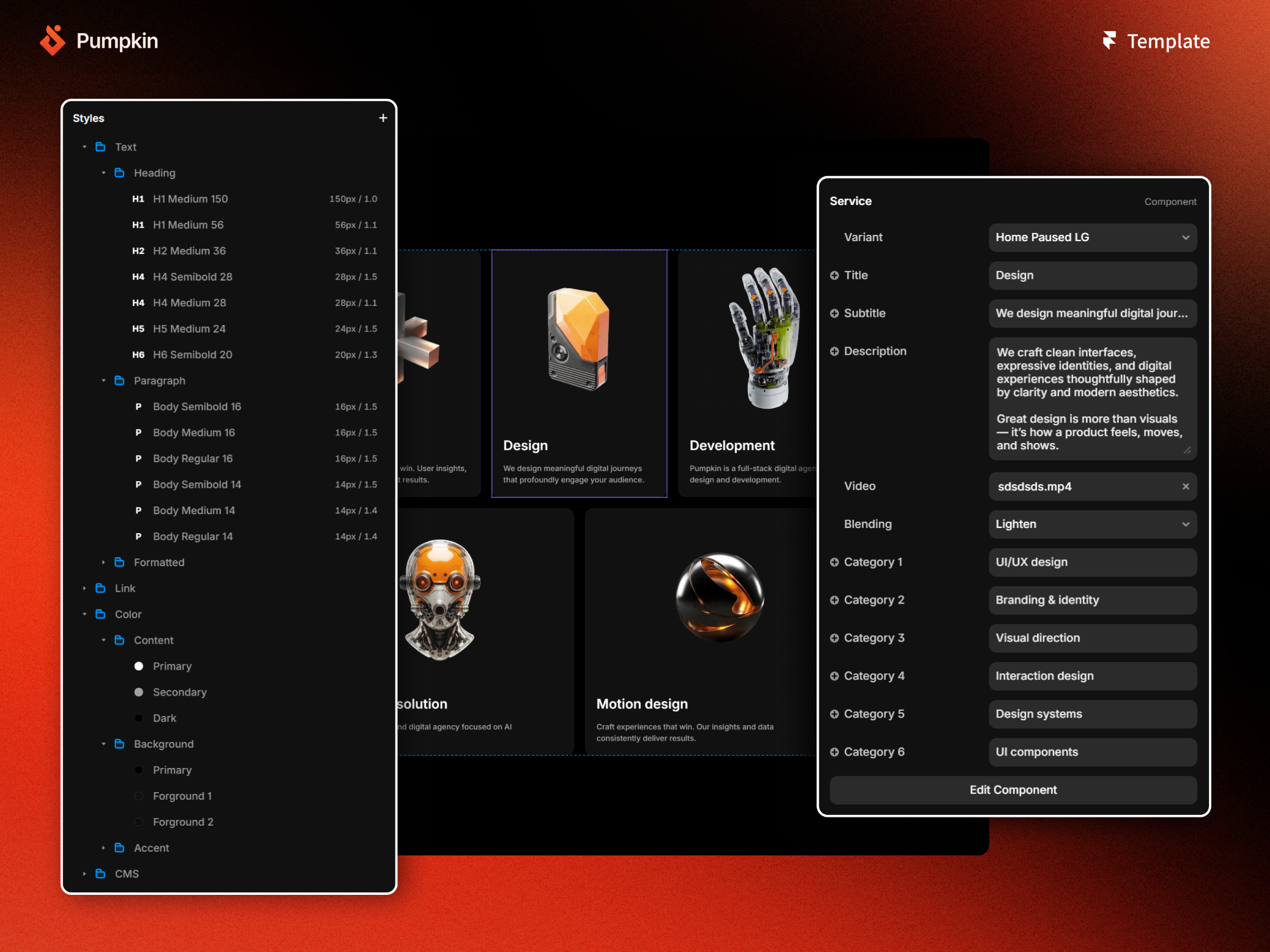The image size is (1270, 952).
Task: Expand the CMS folder
Action: [x=84, y=874]
